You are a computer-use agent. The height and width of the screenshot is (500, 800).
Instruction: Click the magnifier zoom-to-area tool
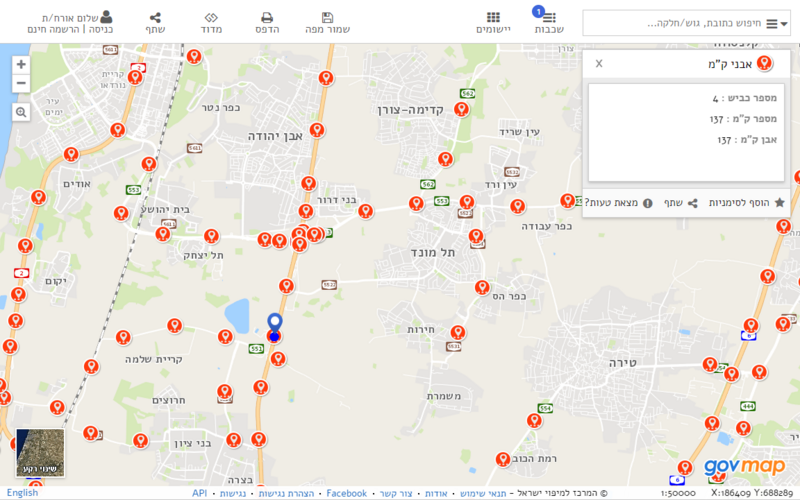[x=21, y=112]
